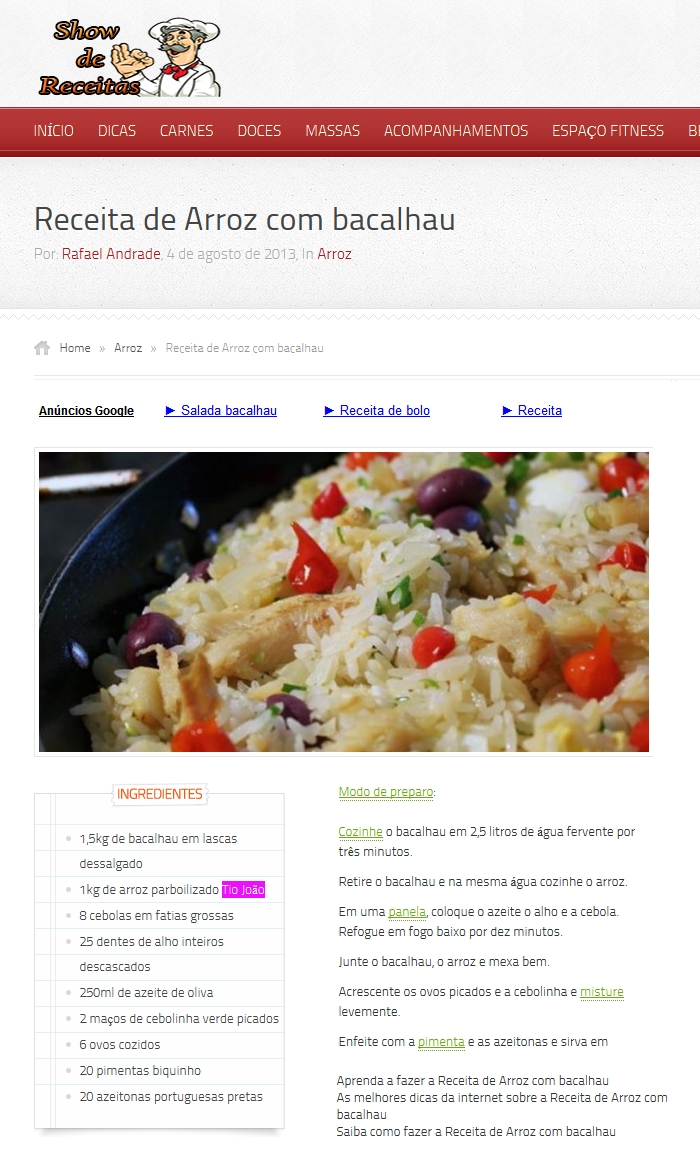Click the Show de Receitas chef logo
The width and height of the screenshot is (700, 1169).
[130, 57]
